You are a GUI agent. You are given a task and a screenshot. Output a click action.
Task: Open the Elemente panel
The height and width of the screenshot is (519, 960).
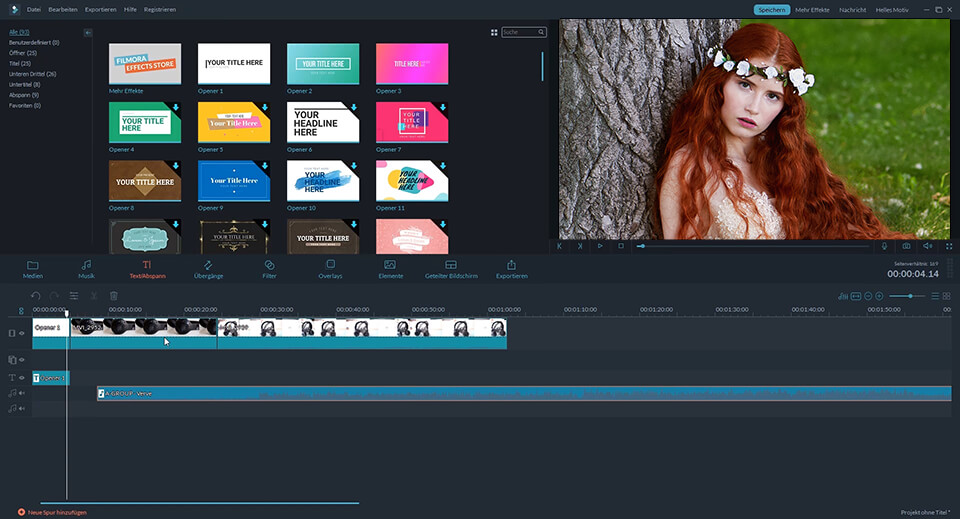(x=390, y=268)
